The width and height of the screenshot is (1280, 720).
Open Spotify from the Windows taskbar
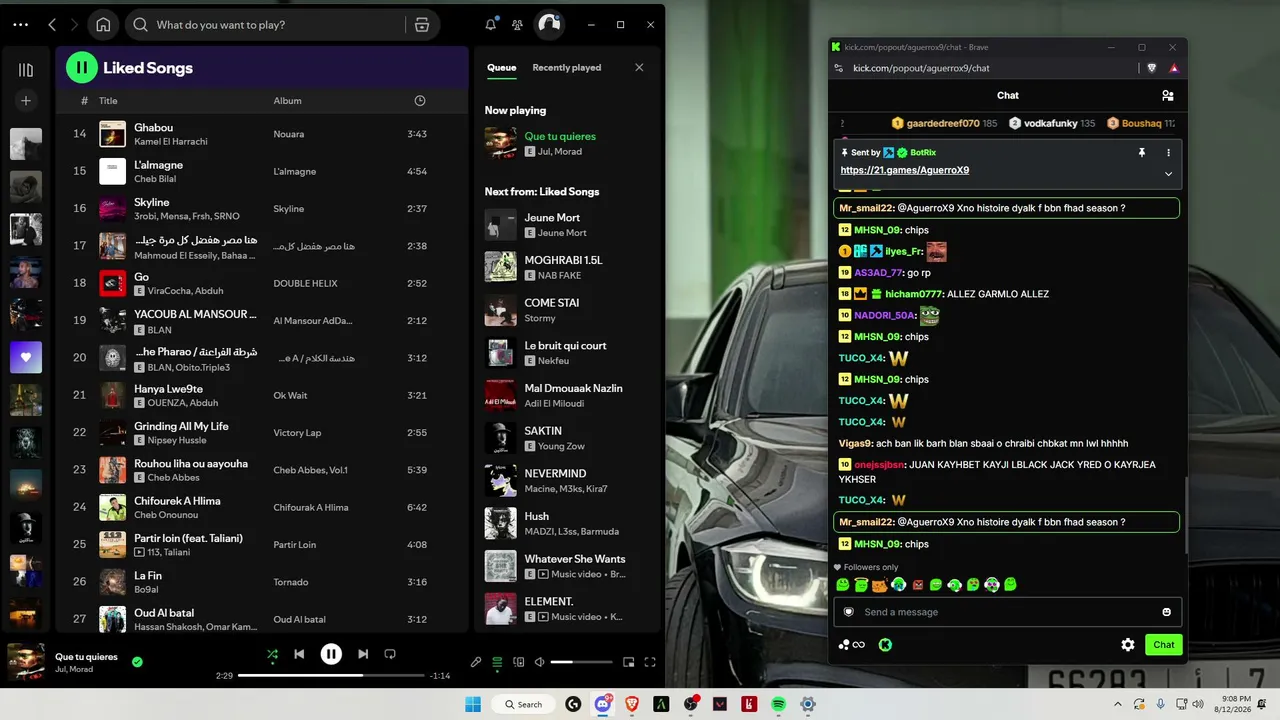click(x=778, y=704)
